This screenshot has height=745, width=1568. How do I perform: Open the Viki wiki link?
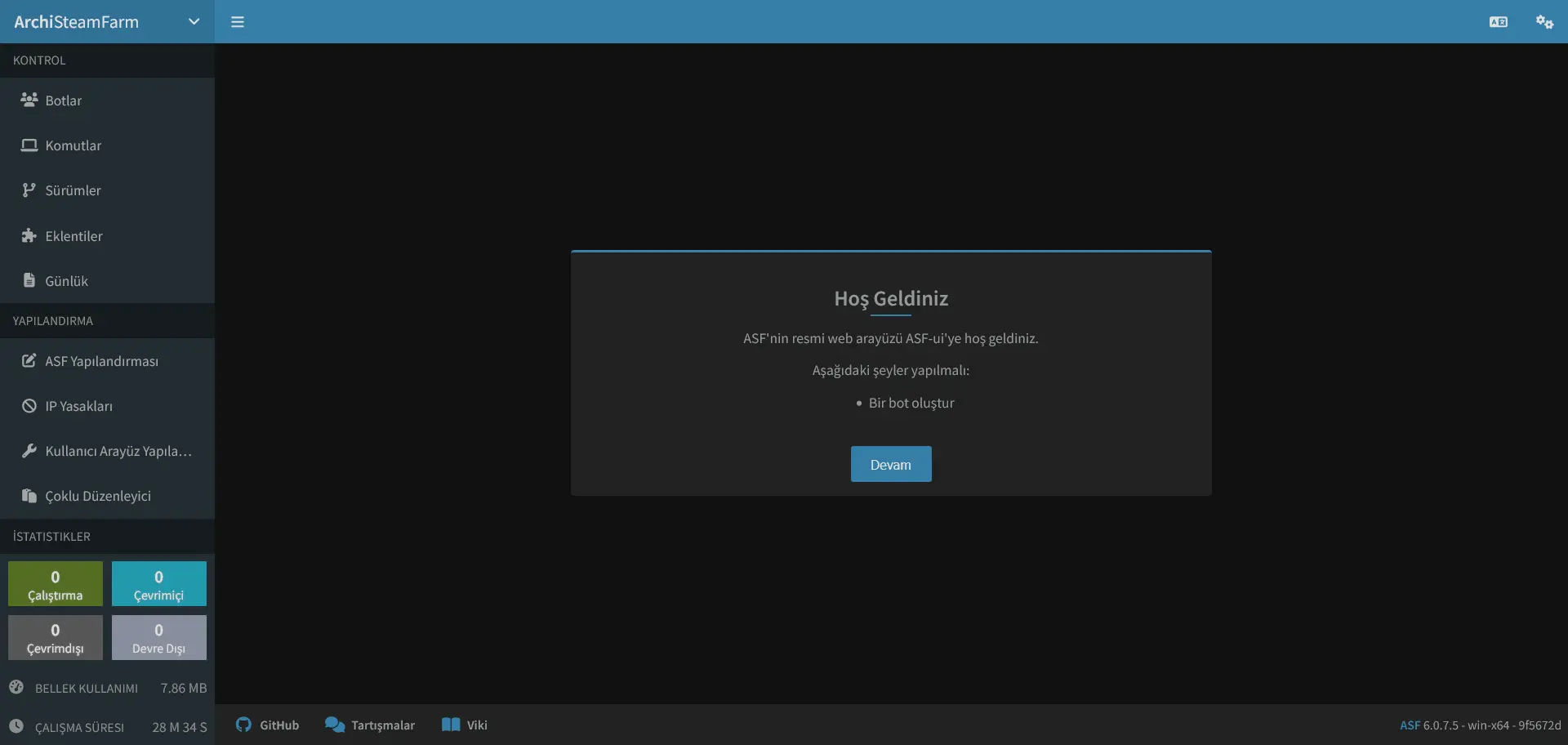coord(465,725)
